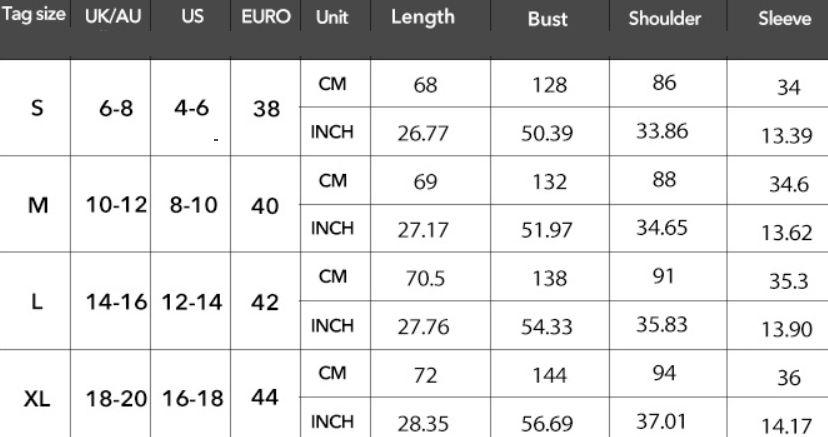This screenshot has height=437, width=828.
Task: Select the Length column header
Action: tap(423, 19)
